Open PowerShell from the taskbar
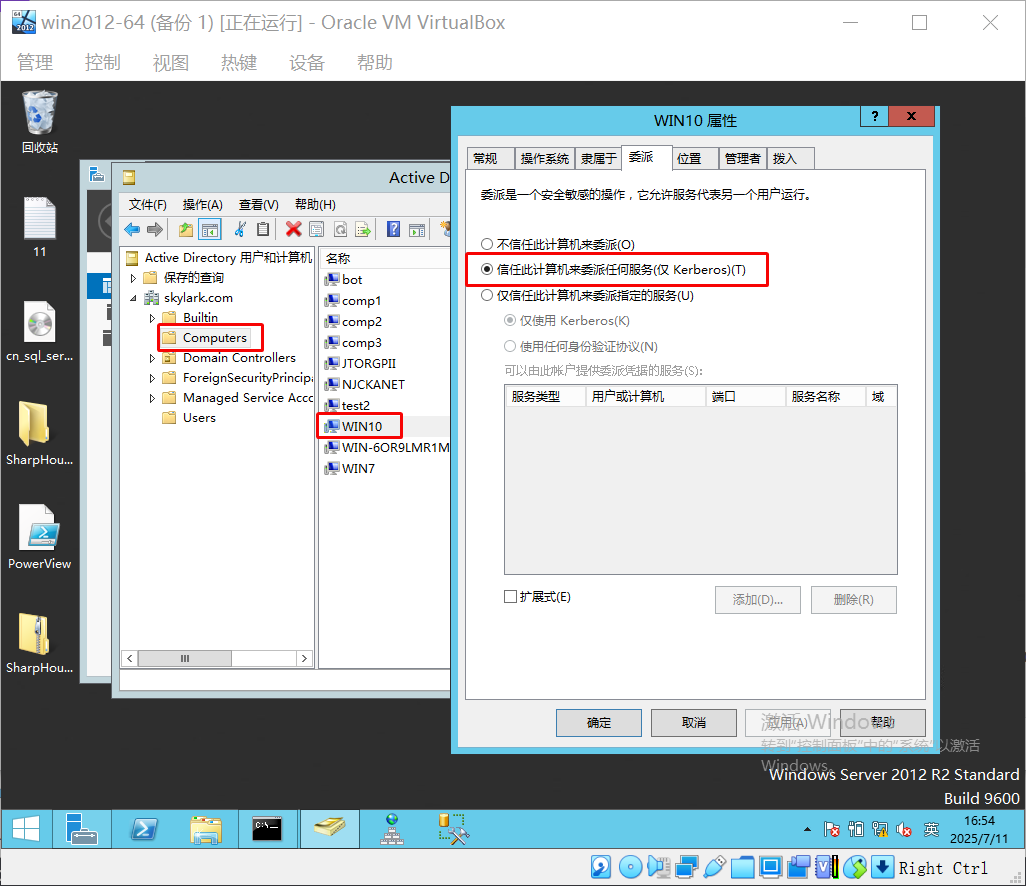Viewport: 1026px width, 886px height. coord(144,829)
